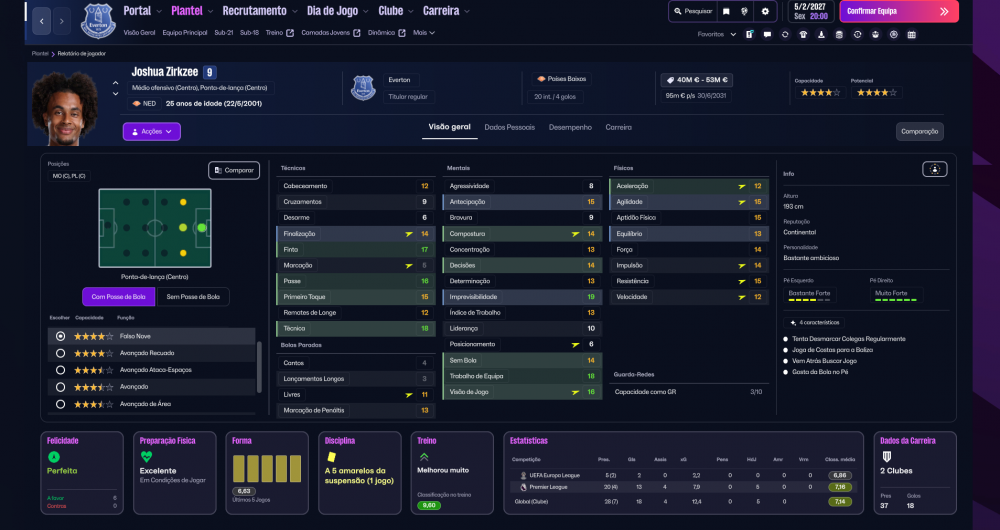This screenshot has width=1000, height=530.
Task: Click the round target shortcut icon
Action: 893,34
